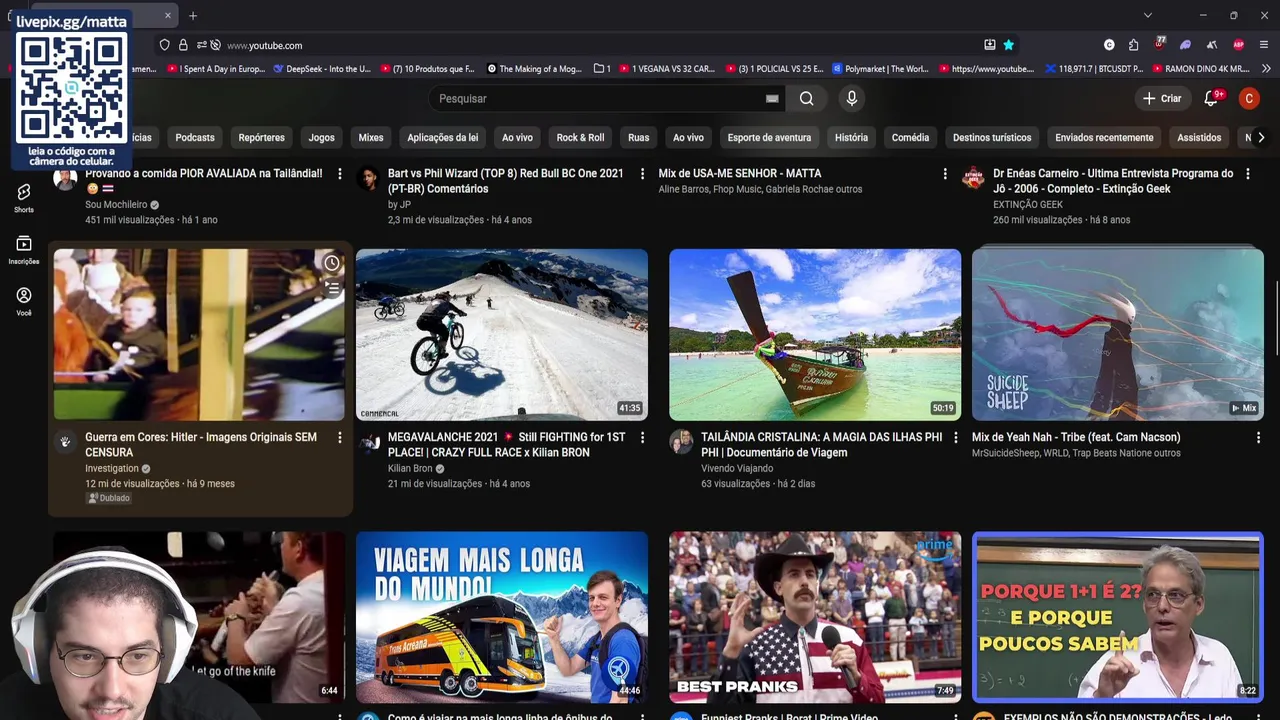Open options menu for Mix de USA-ME SENHOR
The width and height of the screenshot is (1280, 720).
pos(945,174)
